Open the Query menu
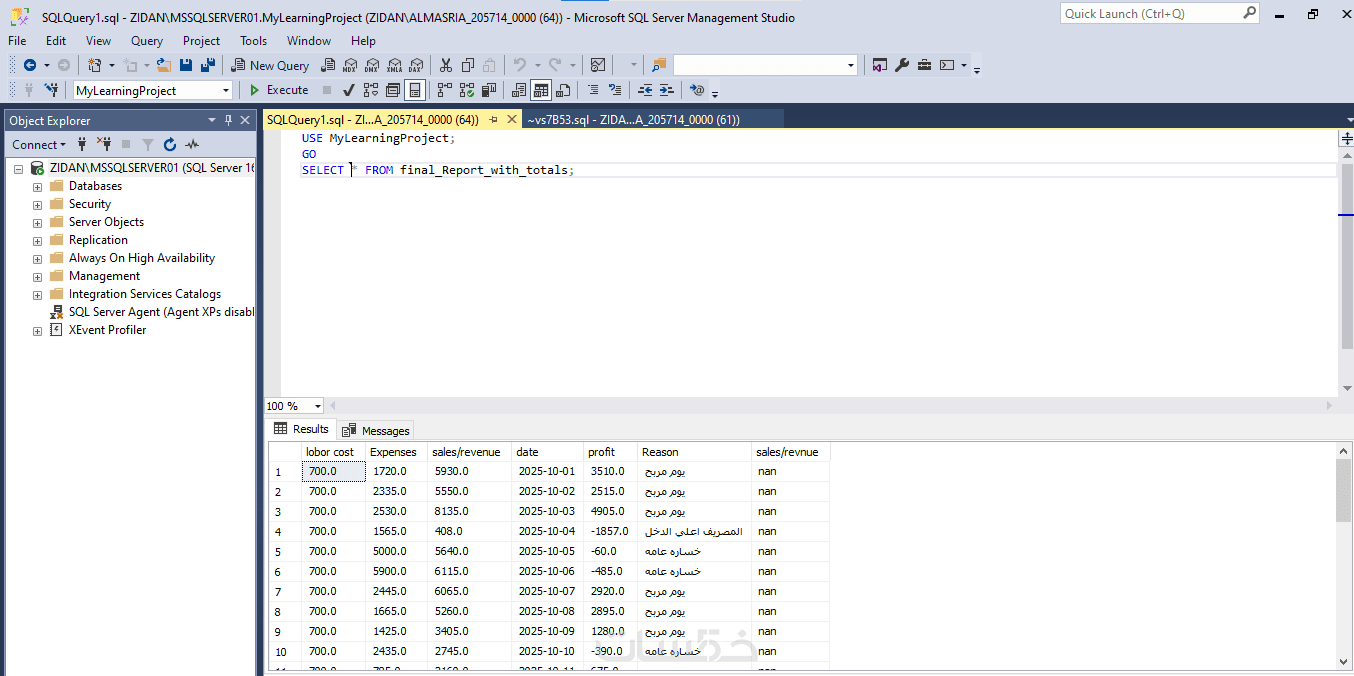This screenshot has width=1354, height=676. pyautogui.click(x=147, y=41)
